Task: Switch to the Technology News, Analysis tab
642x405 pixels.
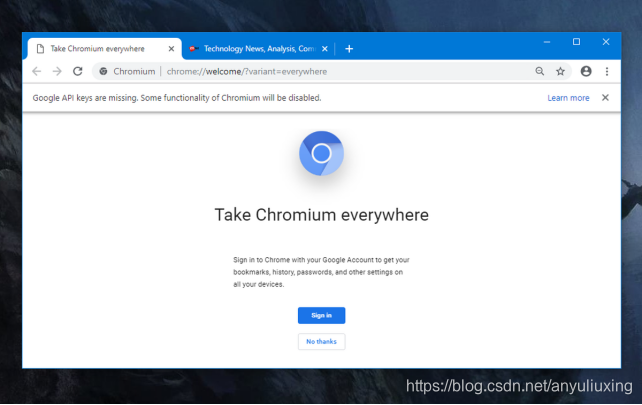Action: point(258,49)
